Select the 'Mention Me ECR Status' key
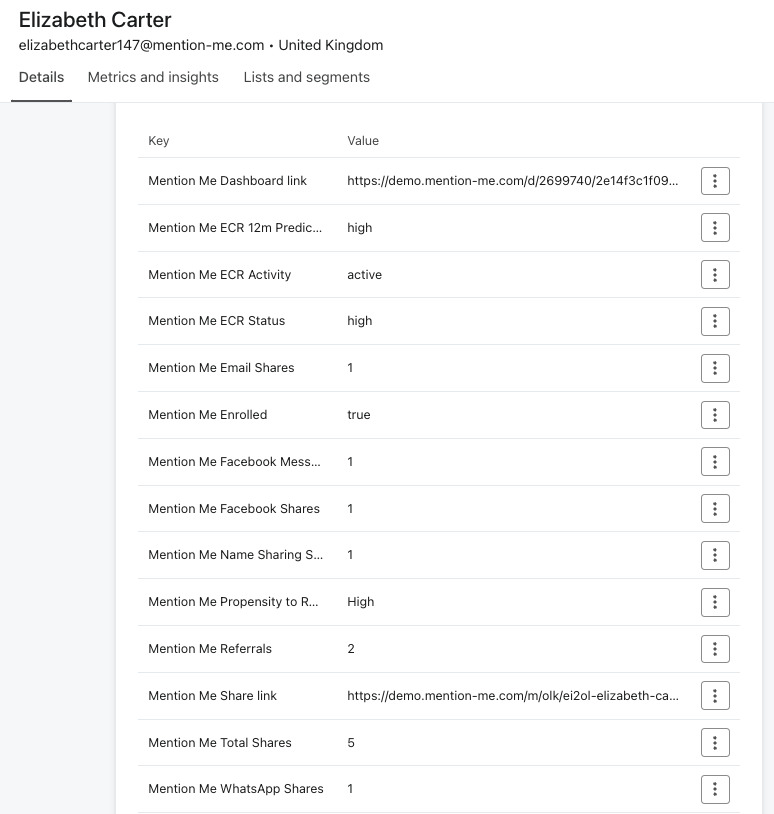Viewport: 774px width, 814px height. point(216,321)
